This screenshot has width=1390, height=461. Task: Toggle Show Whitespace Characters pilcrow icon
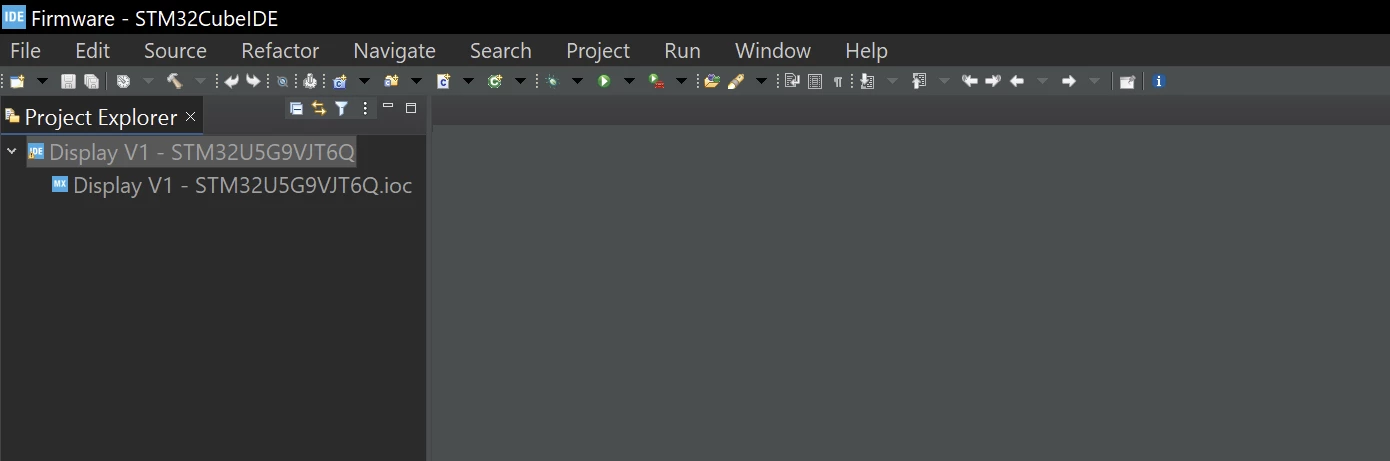pos(838,81)
